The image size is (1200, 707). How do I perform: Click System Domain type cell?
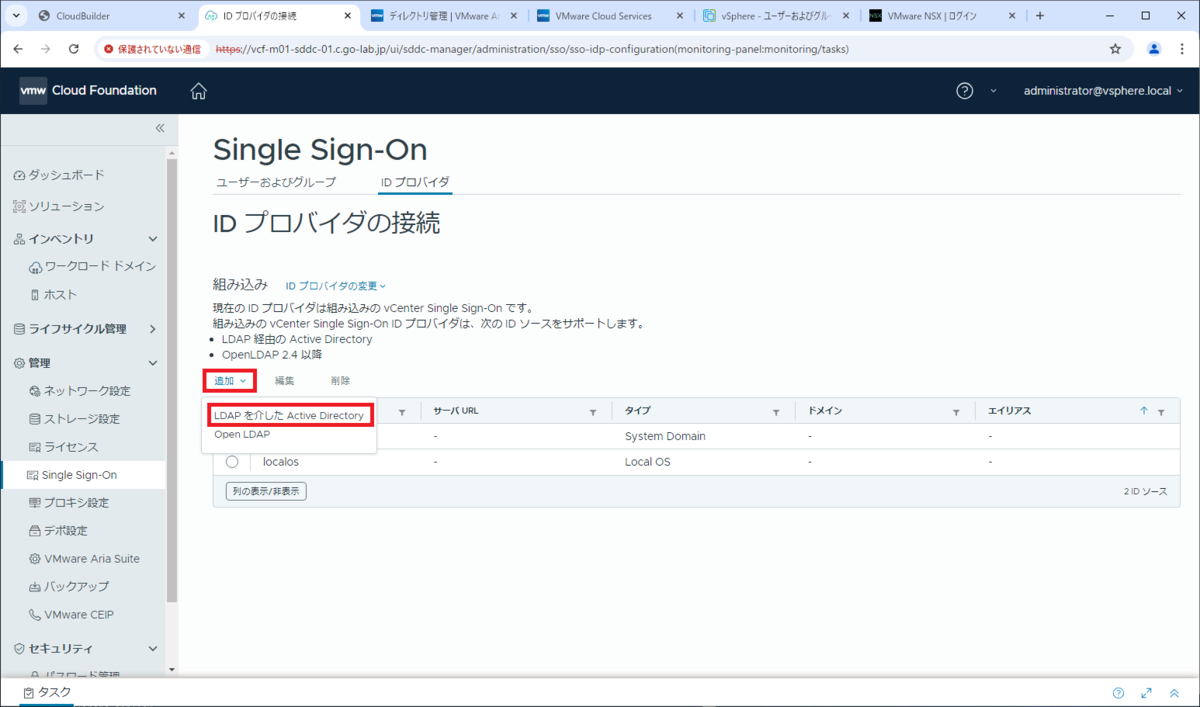coord(665,436)
